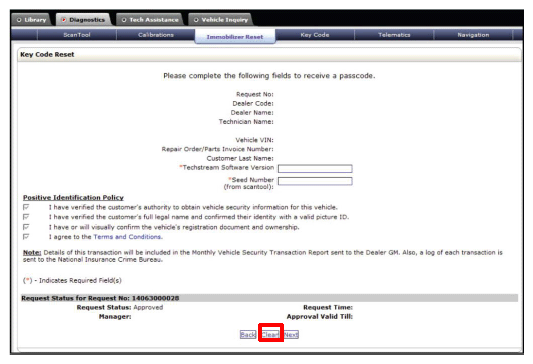Select the Telematics menu item
Viewport: 533px width, 364px height.
(x=394, y=35)
